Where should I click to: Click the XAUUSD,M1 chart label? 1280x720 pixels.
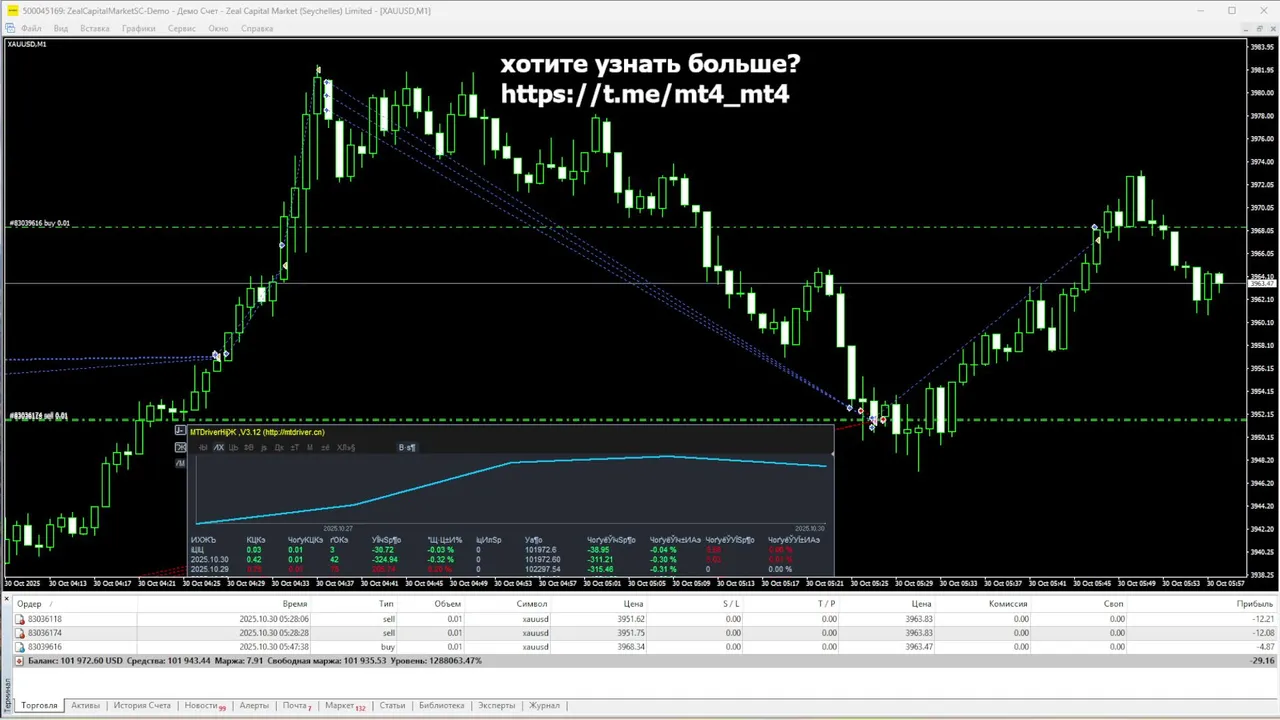[x=26, y=44]
